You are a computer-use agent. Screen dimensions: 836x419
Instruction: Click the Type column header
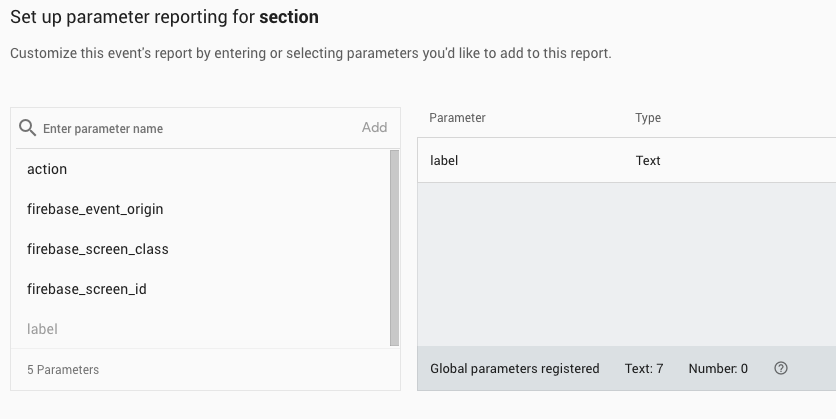[x=648, y=118]
